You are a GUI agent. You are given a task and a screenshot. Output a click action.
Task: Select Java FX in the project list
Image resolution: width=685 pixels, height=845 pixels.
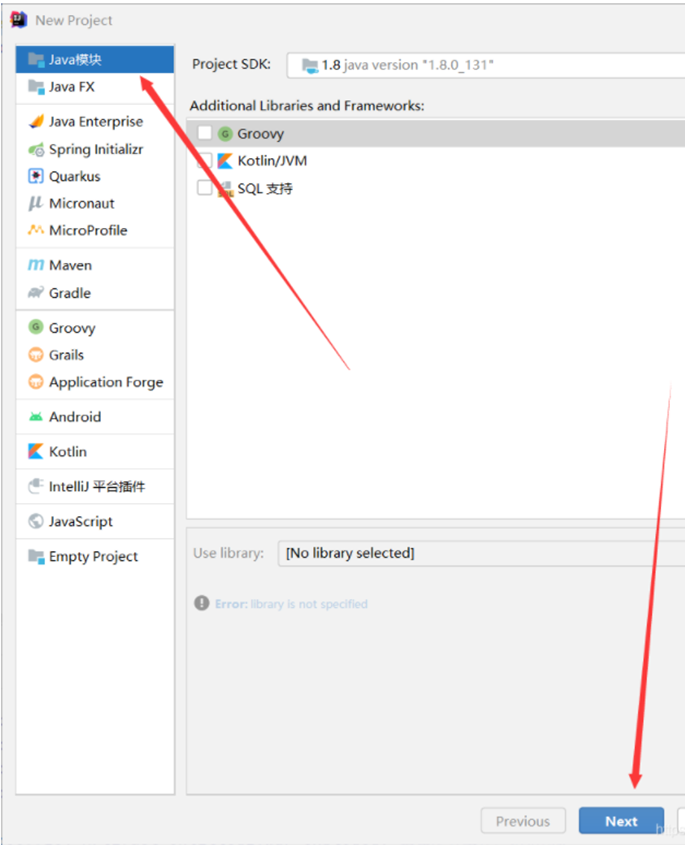(x=95, y=87)
